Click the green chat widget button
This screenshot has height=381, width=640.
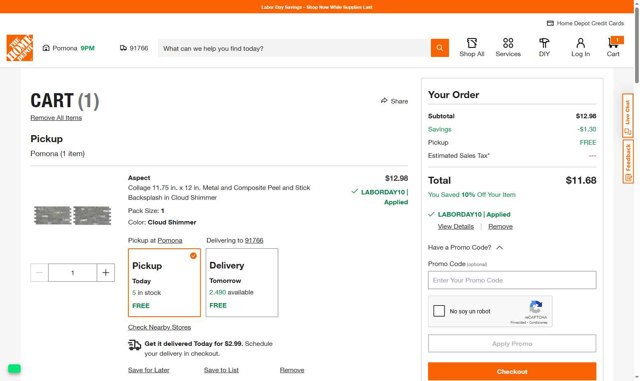[x=14, y=368]
